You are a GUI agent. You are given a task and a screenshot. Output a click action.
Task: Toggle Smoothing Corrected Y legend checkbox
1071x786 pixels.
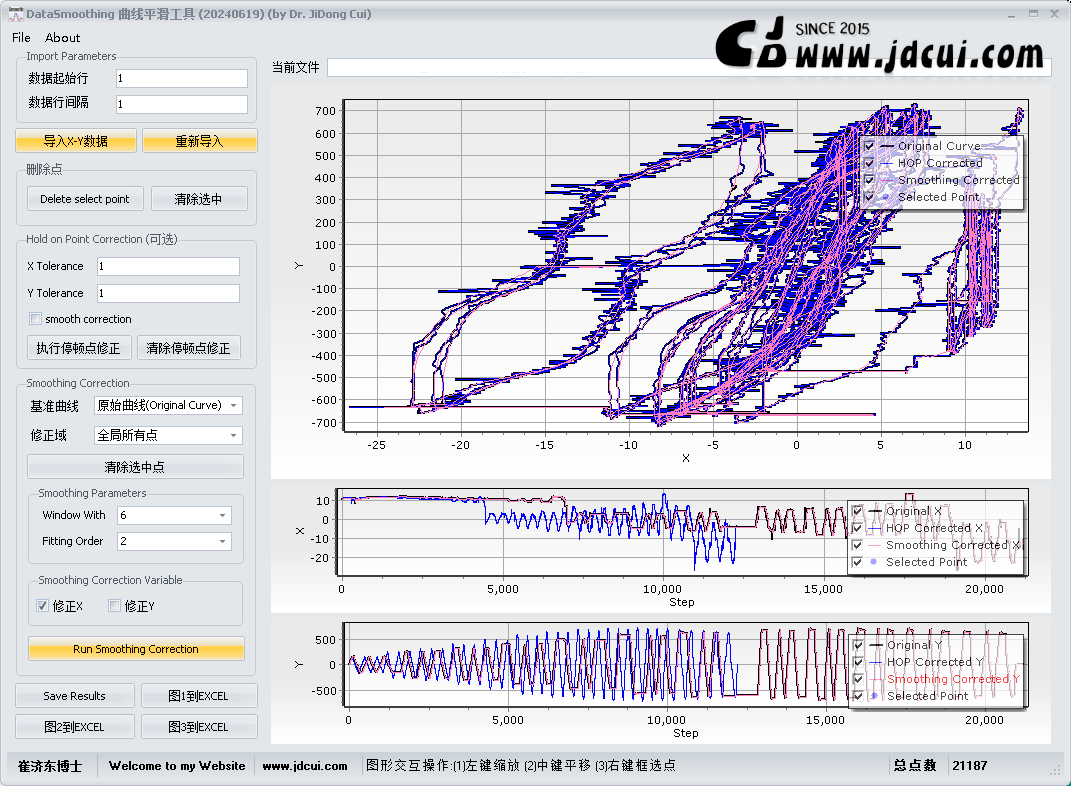[859, 679]
